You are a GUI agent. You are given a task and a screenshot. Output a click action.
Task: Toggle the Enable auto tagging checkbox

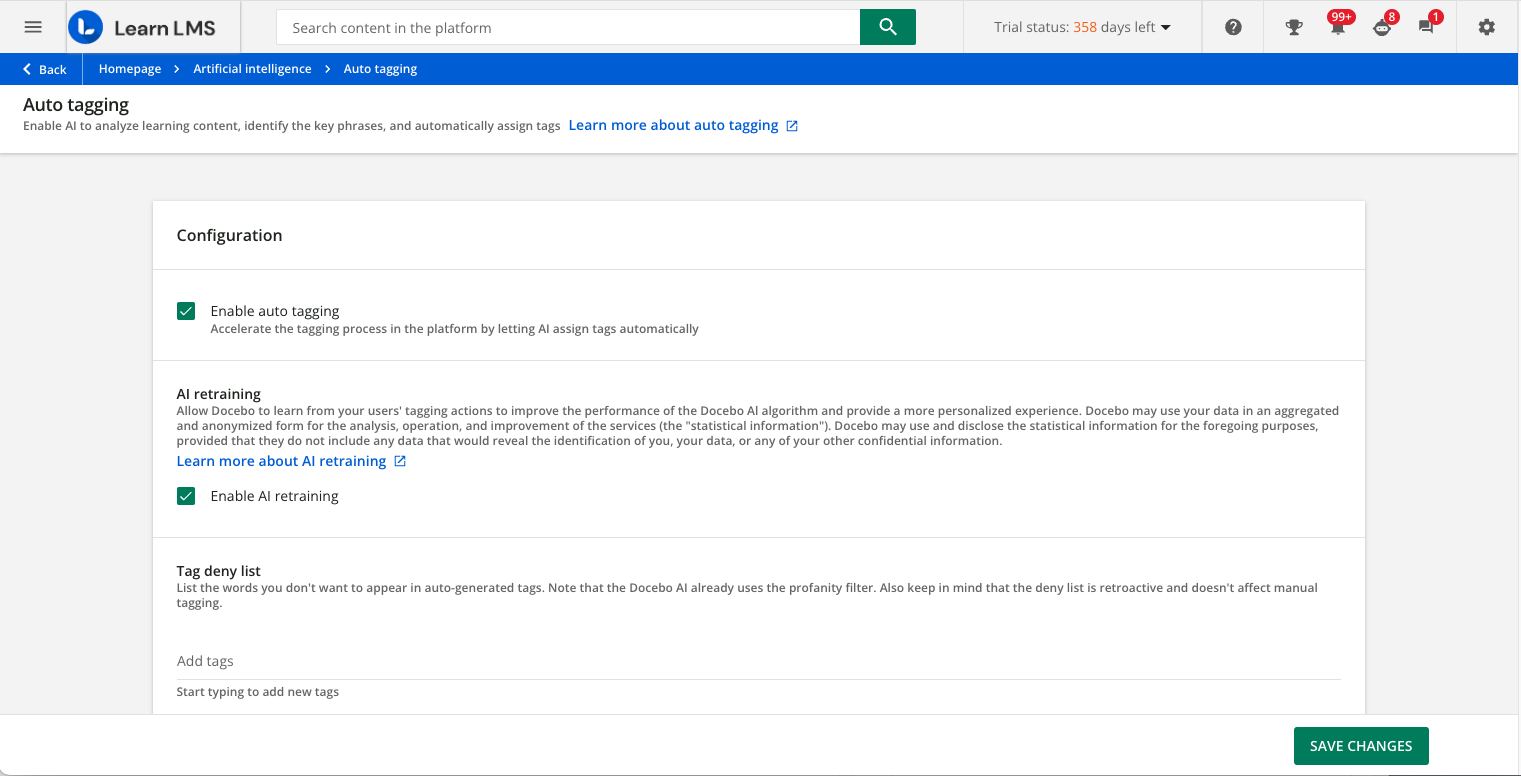[186, 311]
